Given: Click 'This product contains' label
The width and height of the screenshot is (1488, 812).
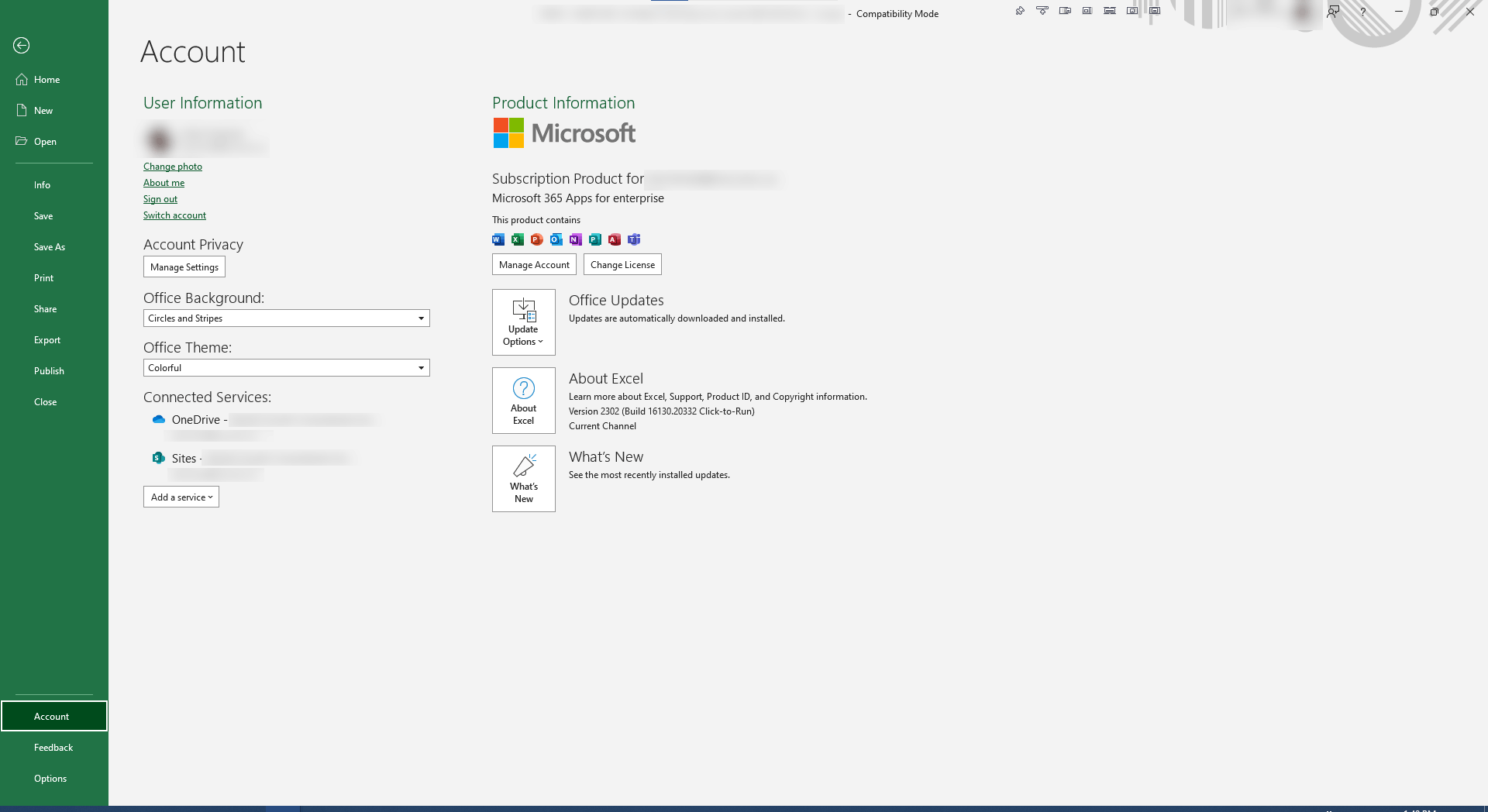Looking at the screenshot, I should coord(536,220).
